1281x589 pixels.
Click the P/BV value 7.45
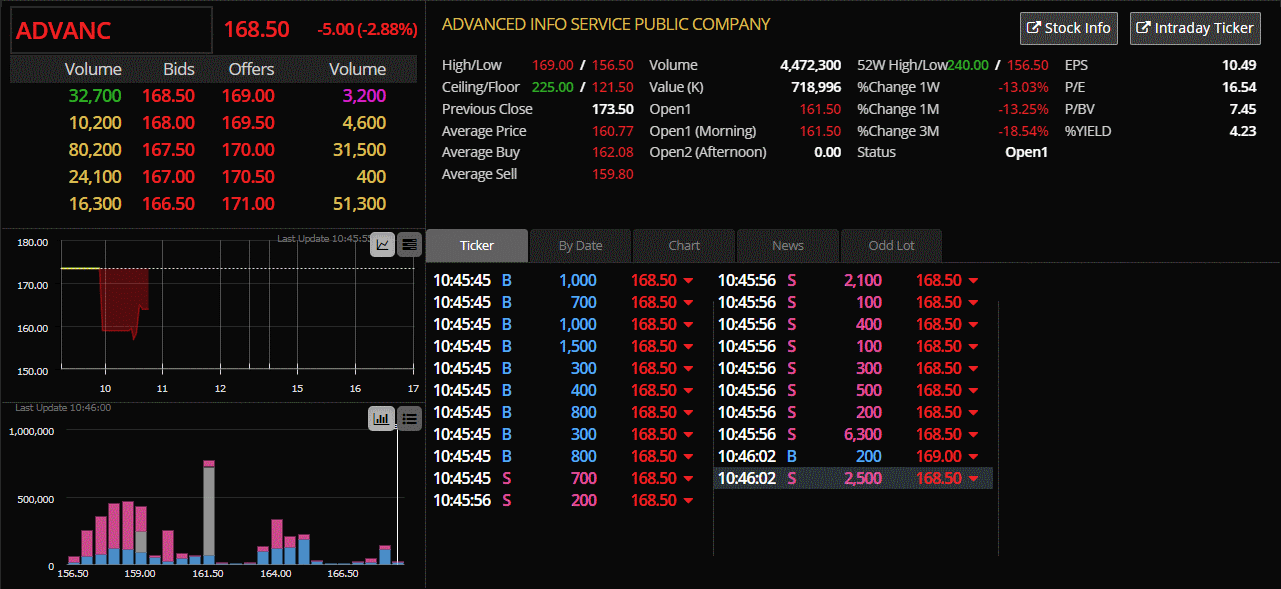click(1243, 109)
